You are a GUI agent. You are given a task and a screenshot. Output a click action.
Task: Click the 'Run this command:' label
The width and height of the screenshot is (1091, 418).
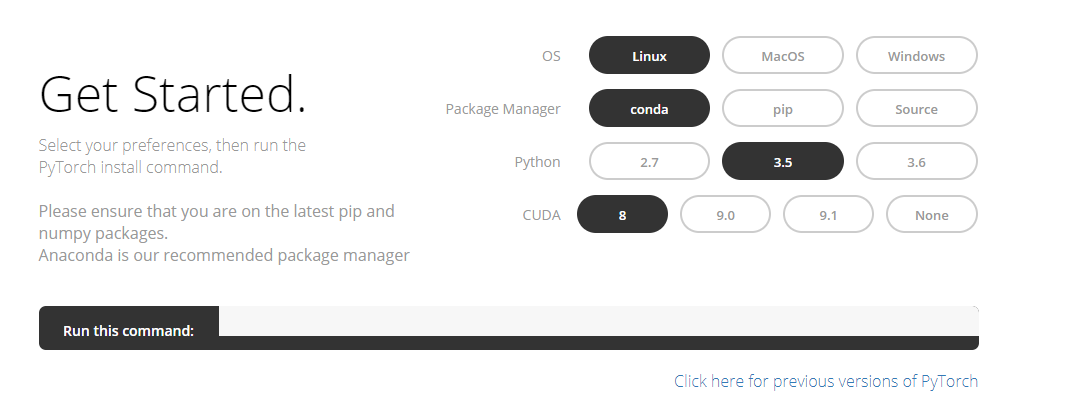tap(129, 331)
